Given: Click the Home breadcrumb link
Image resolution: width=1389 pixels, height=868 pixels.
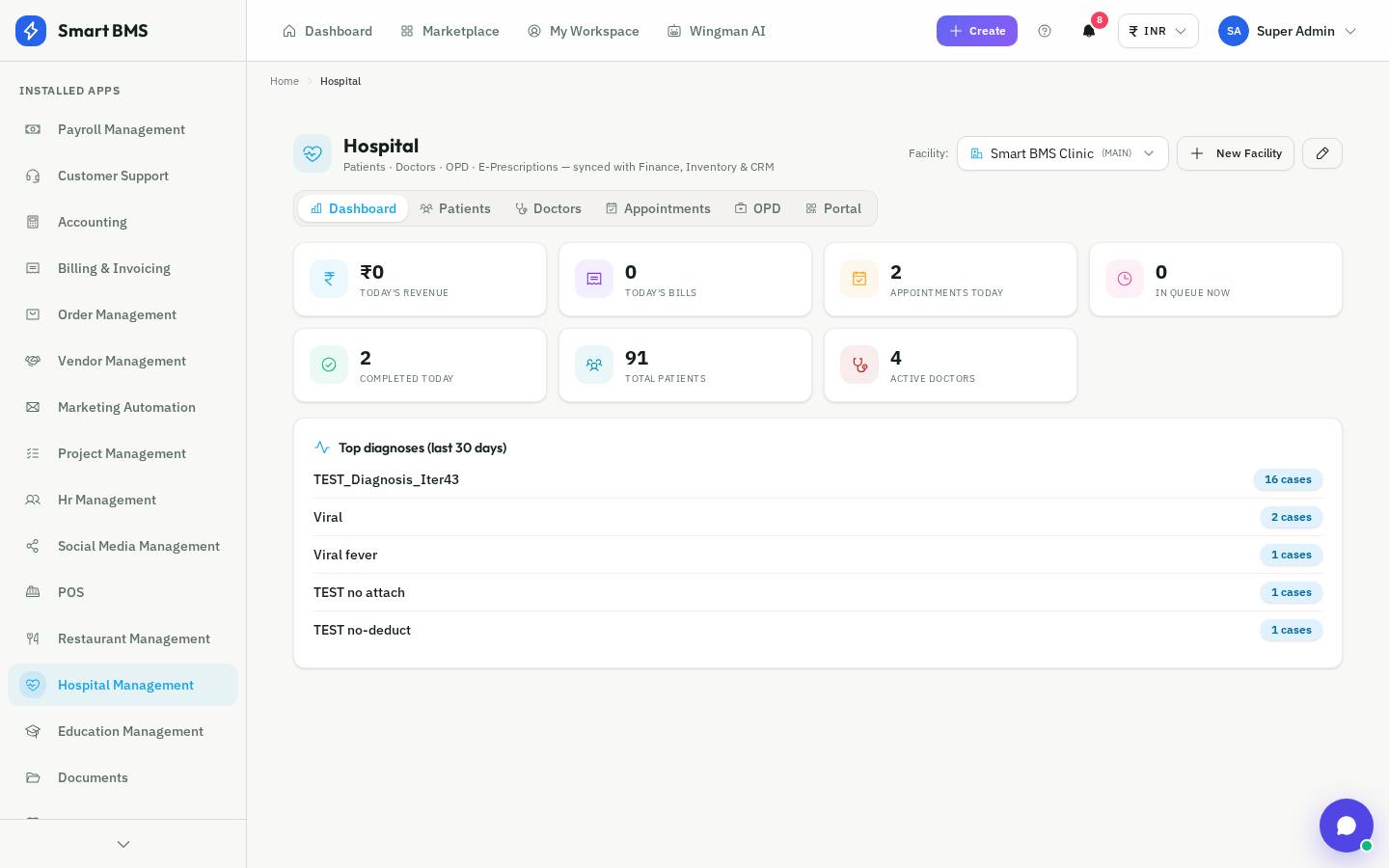Looking at the screenshot, I should pos(285,81).
